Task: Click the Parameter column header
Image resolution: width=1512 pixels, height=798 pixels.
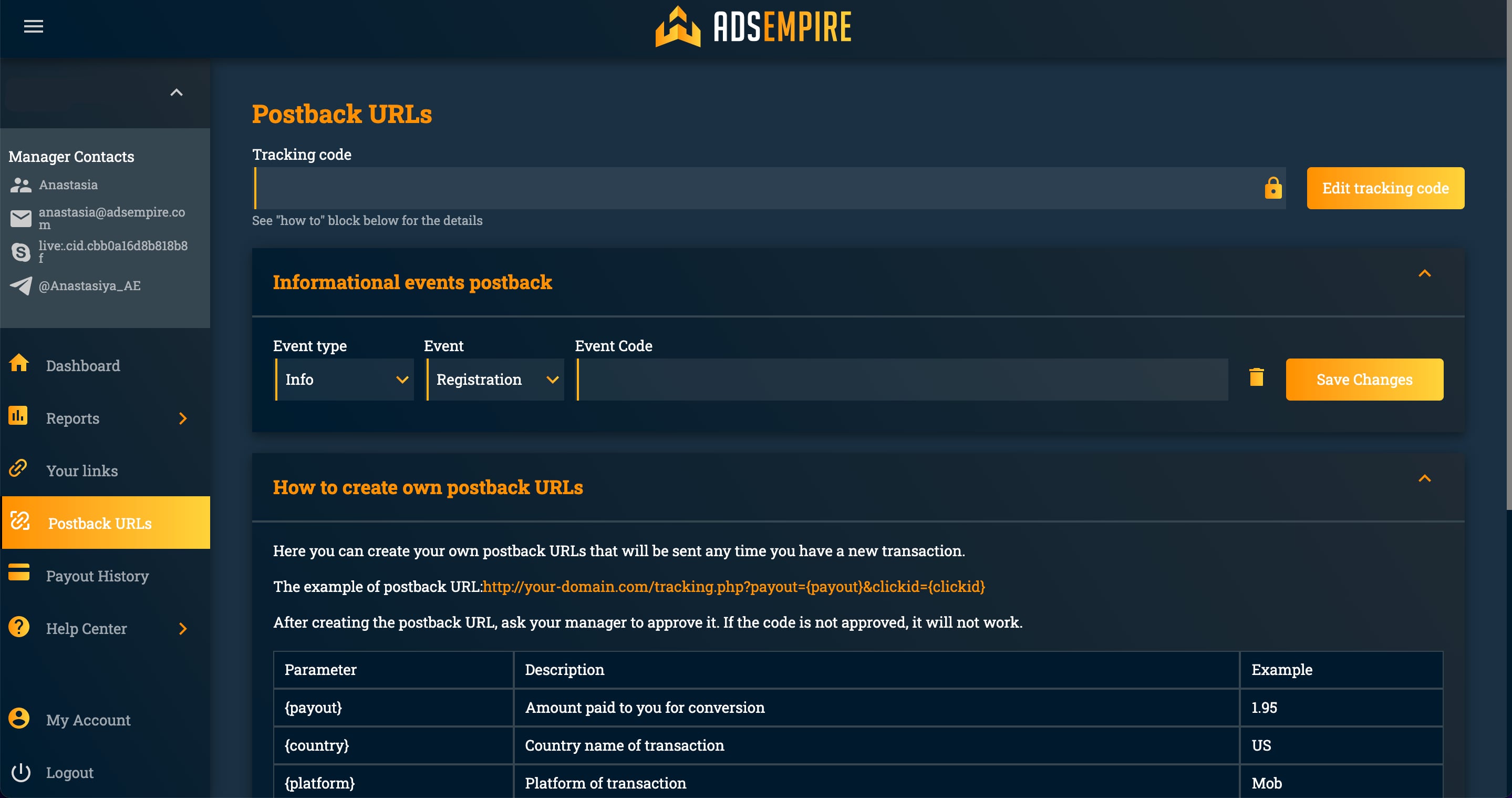Action: (393, 669)
